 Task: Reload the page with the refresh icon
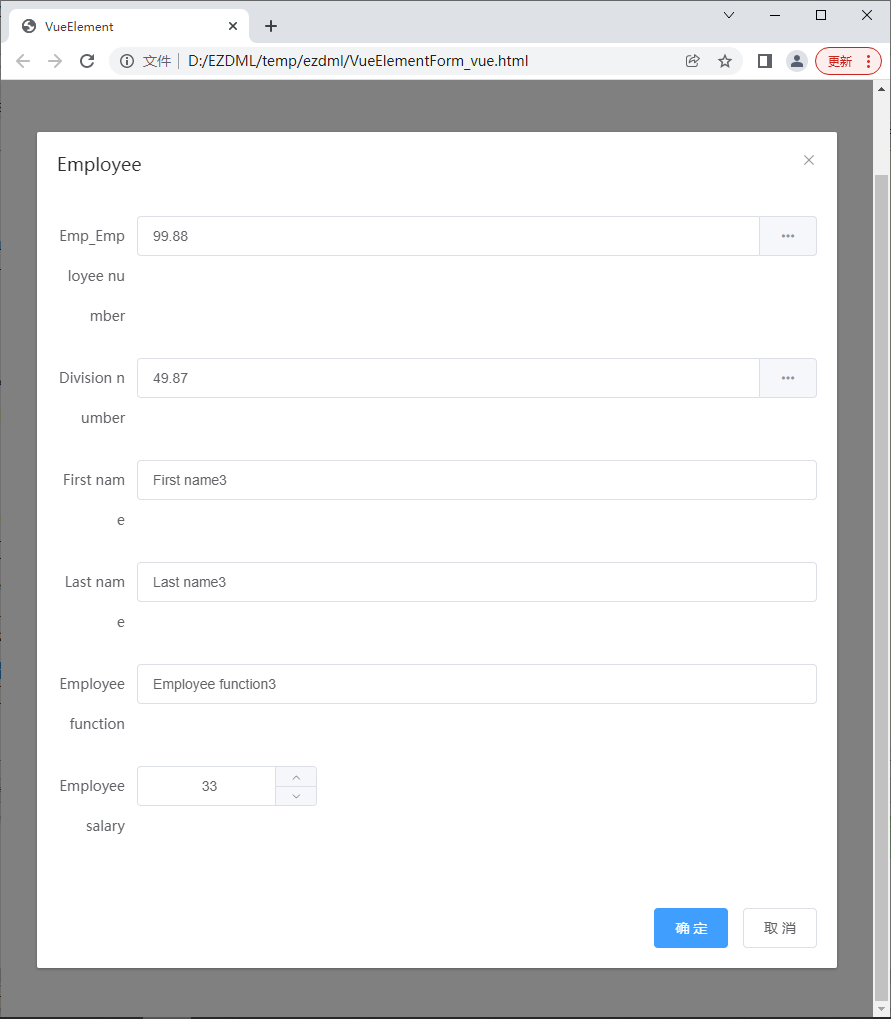coord(87,61)
